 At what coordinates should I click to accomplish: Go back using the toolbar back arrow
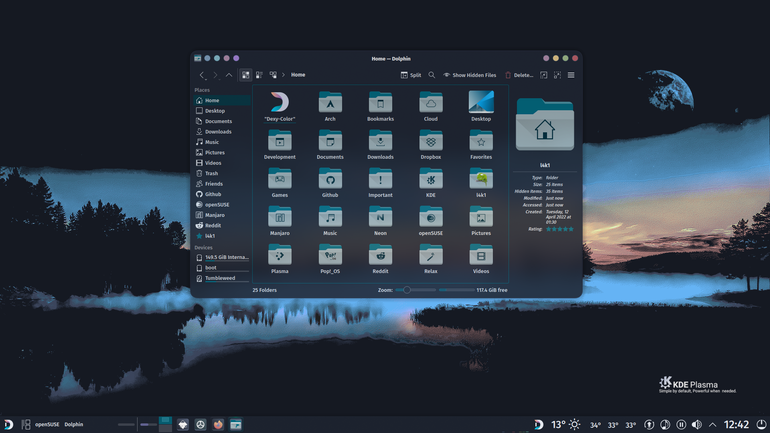(x=202, y=75)
